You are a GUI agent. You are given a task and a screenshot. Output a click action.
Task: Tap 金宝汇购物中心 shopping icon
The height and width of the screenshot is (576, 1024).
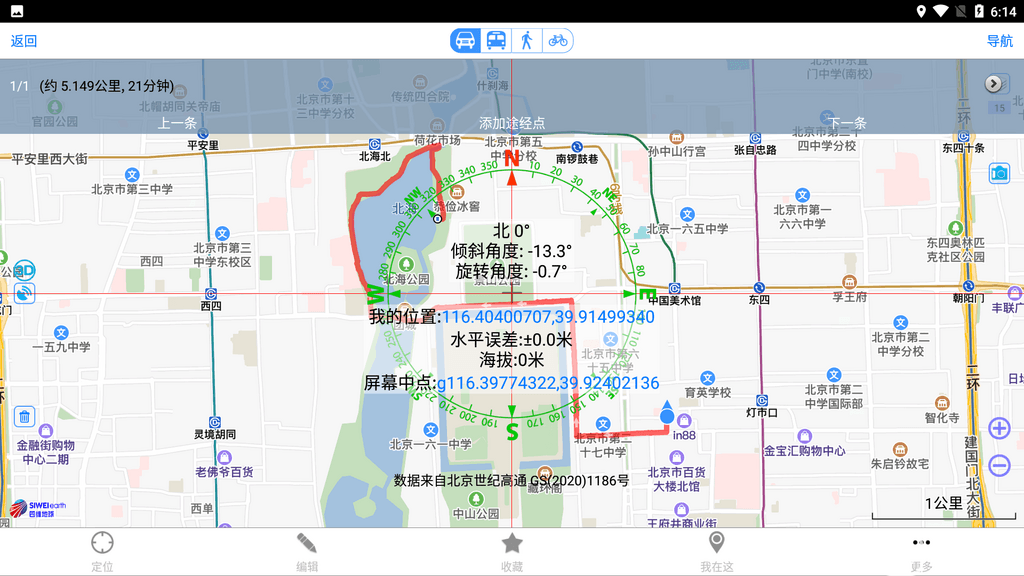(805, 436)
